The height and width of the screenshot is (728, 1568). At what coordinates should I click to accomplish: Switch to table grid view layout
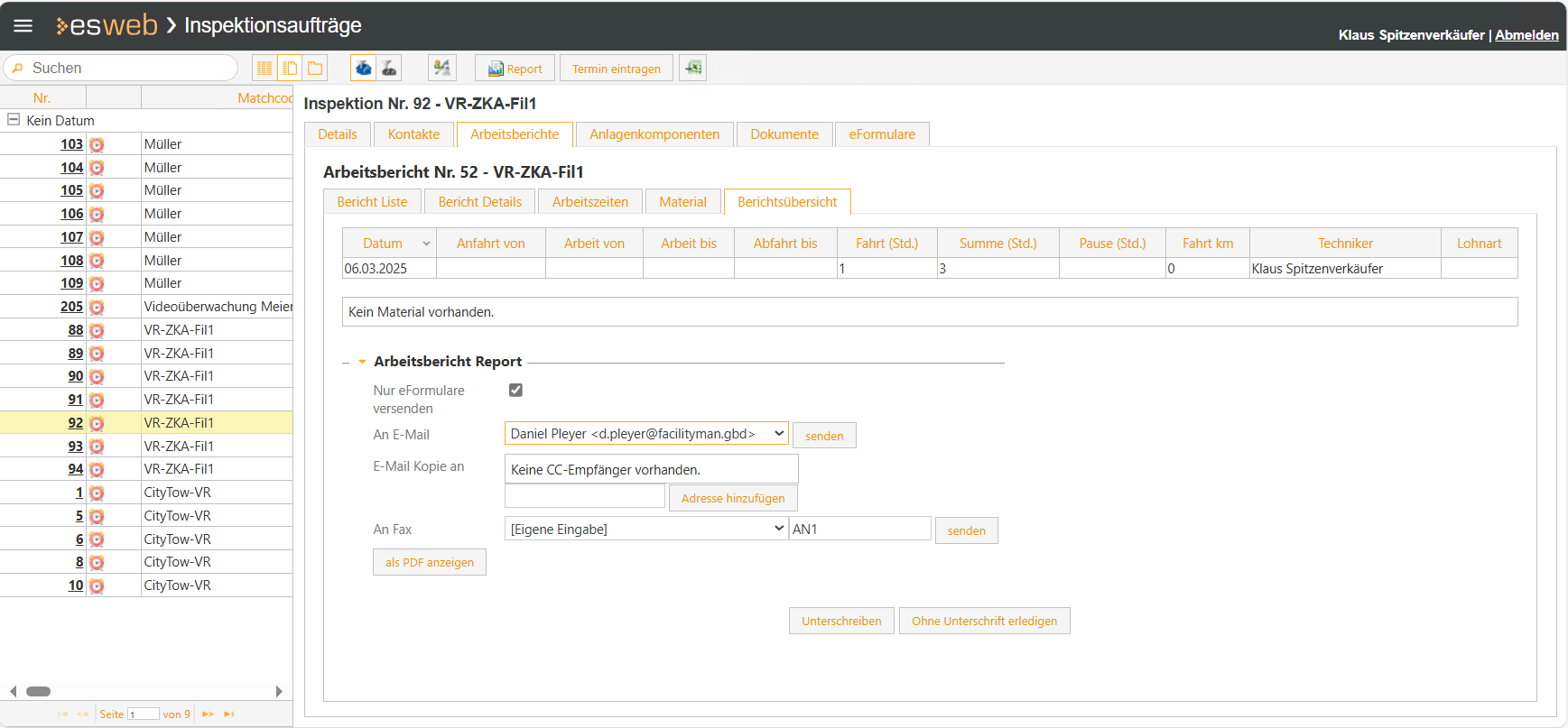(x=264, y=69)
